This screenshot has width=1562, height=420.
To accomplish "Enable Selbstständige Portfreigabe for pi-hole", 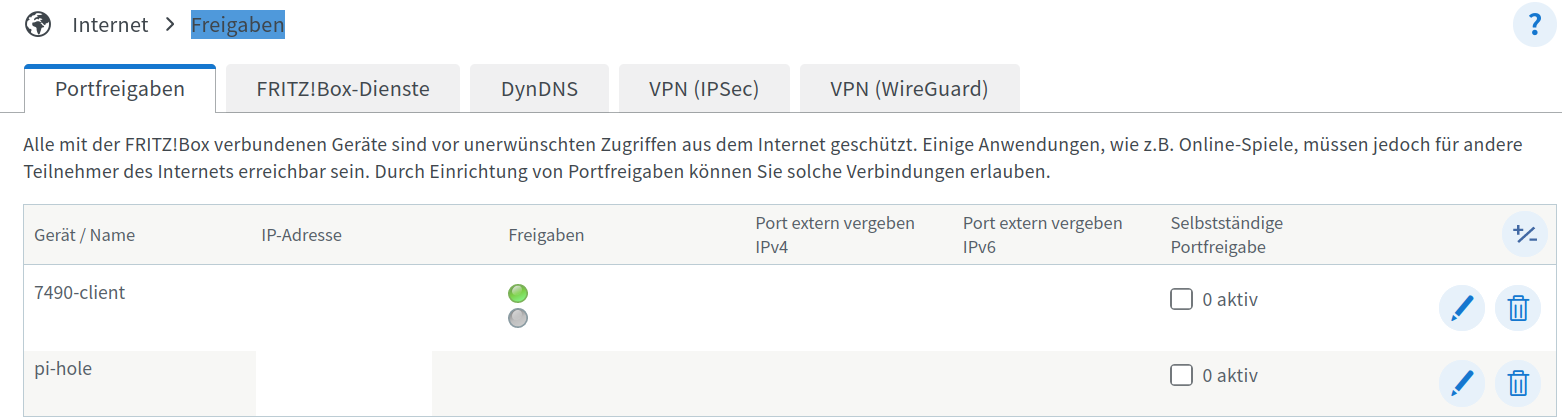I will pos(1181,375).
